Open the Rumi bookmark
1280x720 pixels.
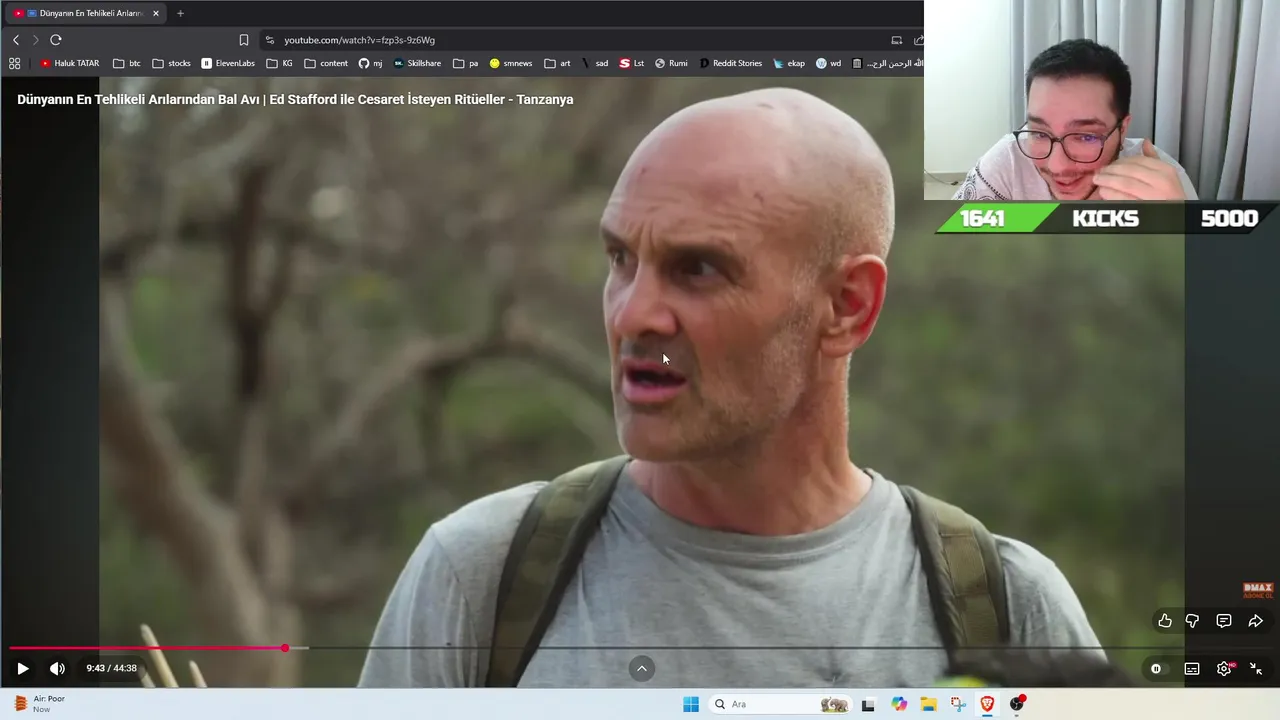point(671,63)
